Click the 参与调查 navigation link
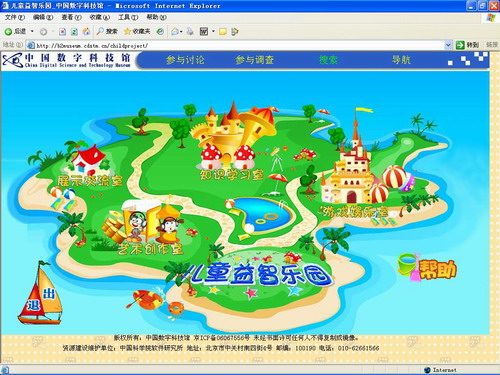 [255, 60]
